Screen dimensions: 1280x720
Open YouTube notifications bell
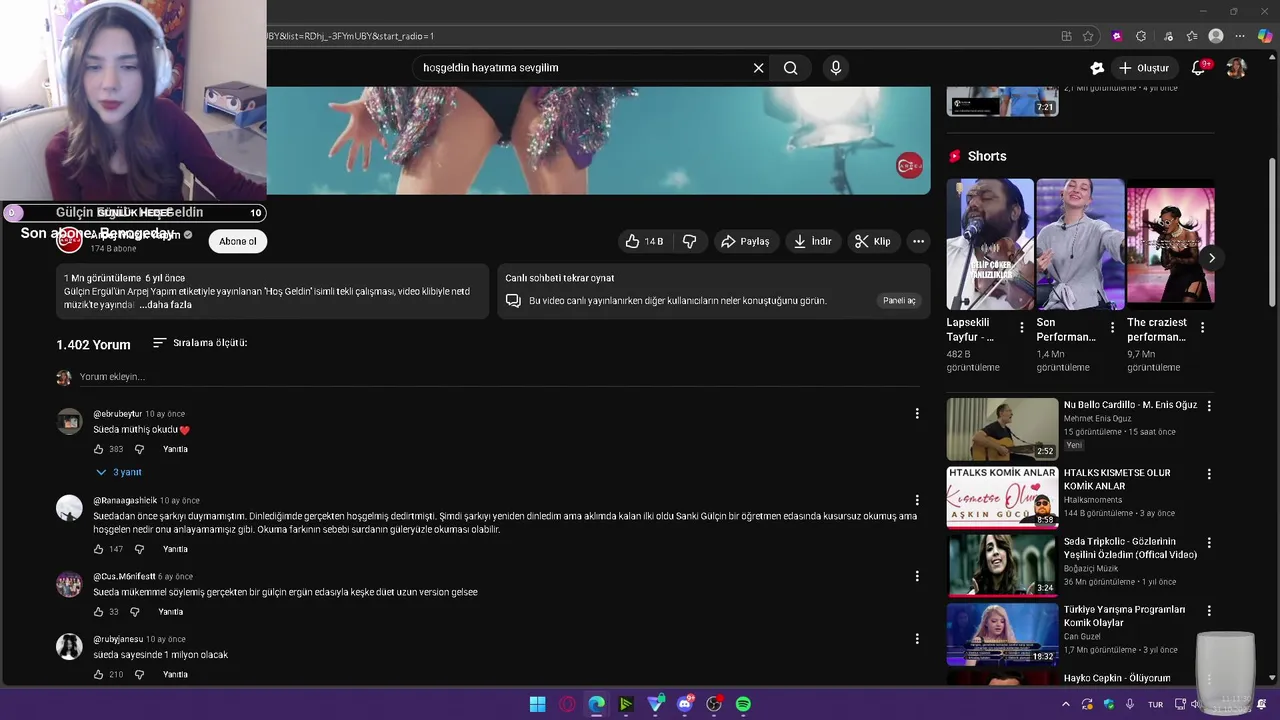[x=1199, y=68]
